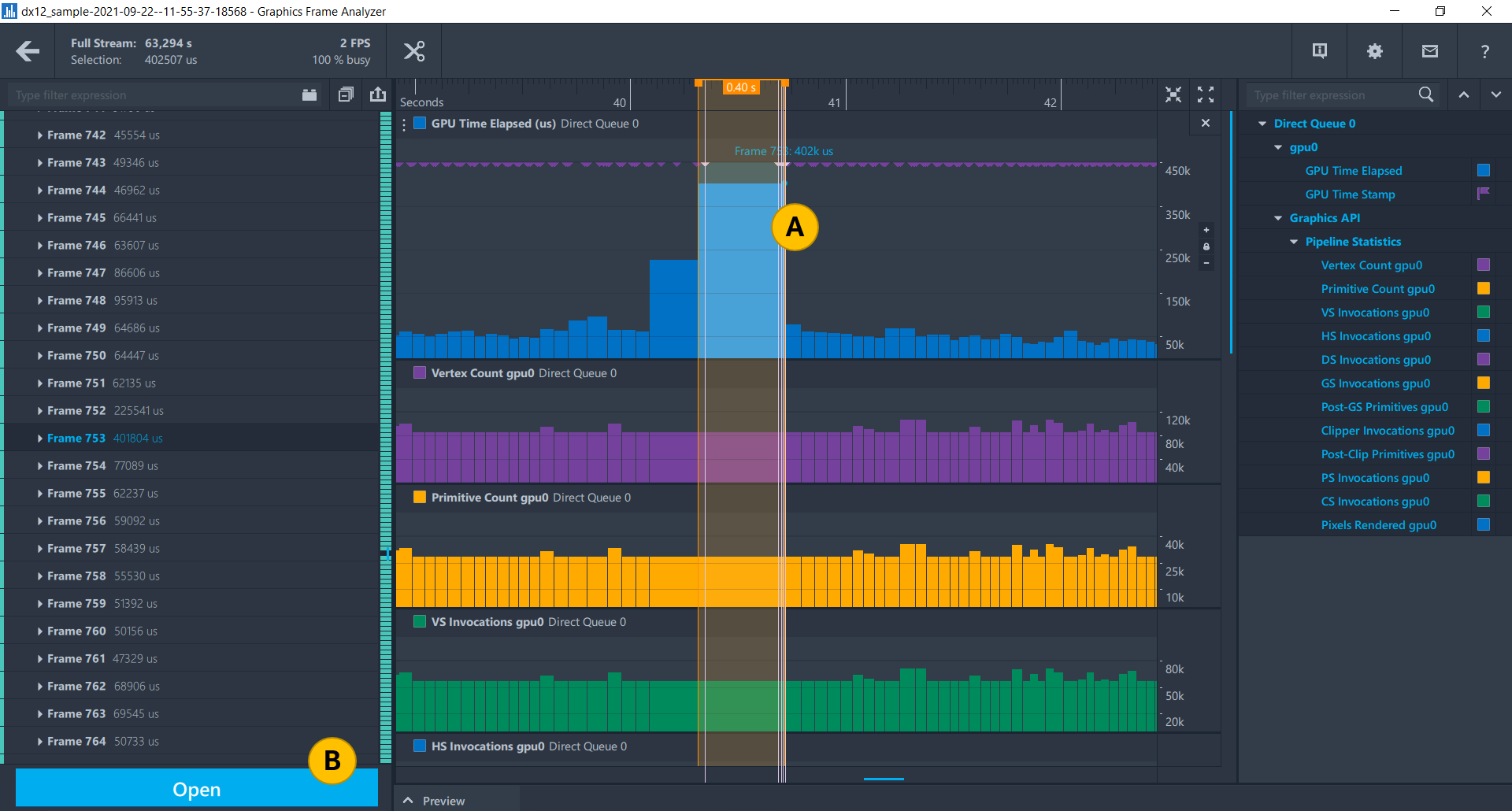Expand Frame 752 in the frame list
Image resolution: width=1512 pixels, height=811 pixels.
39,411
